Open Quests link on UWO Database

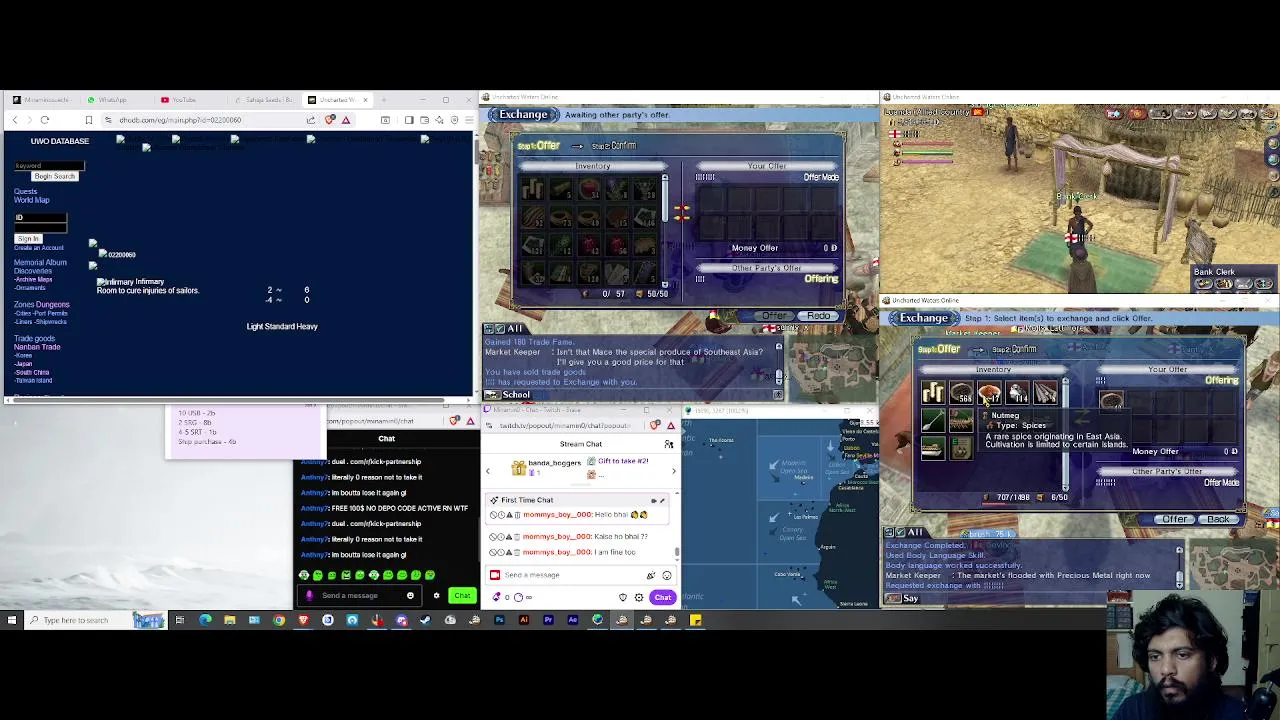click(25, 191)
